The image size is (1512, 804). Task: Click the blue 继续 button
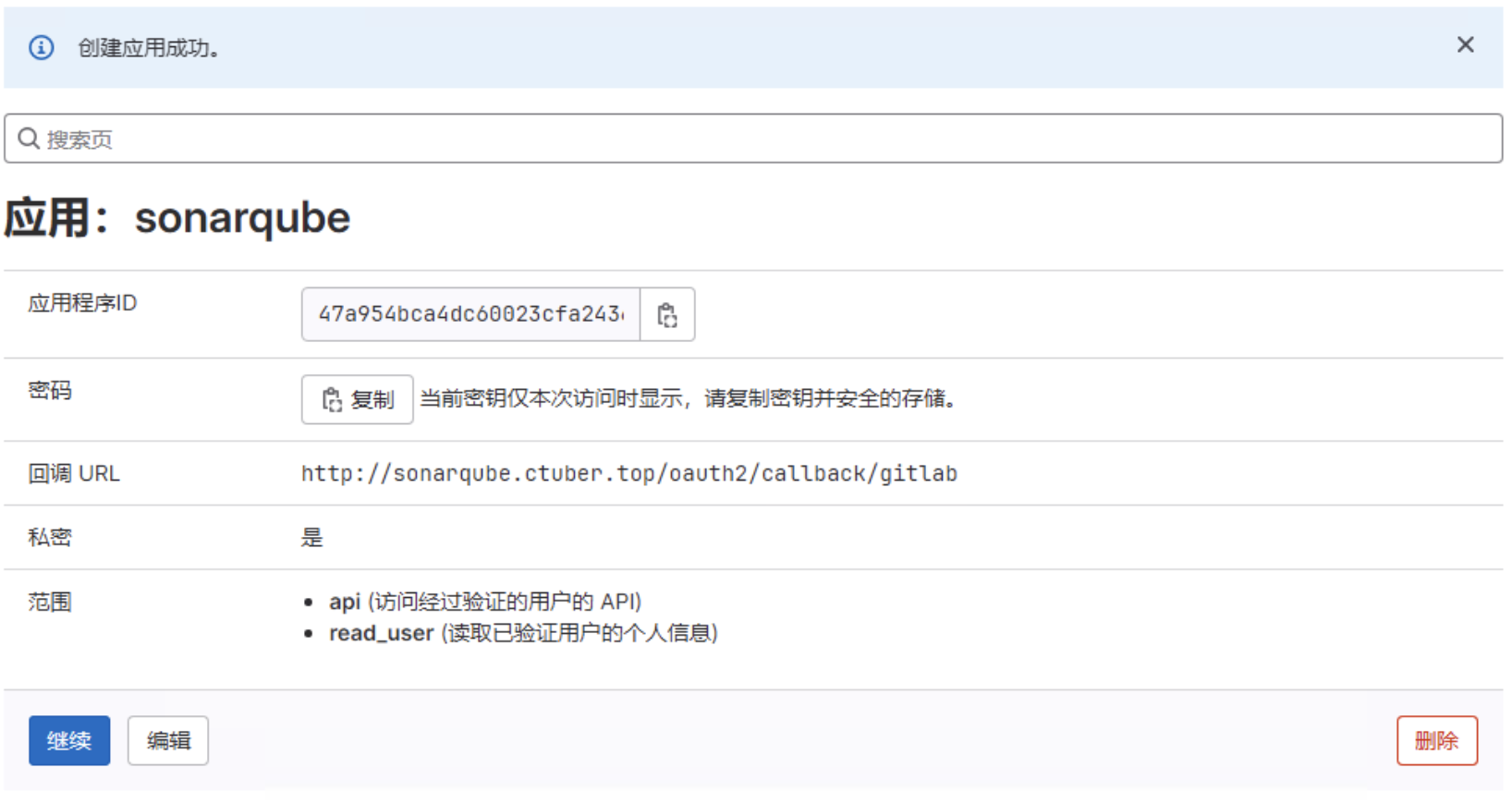point(69,740)
